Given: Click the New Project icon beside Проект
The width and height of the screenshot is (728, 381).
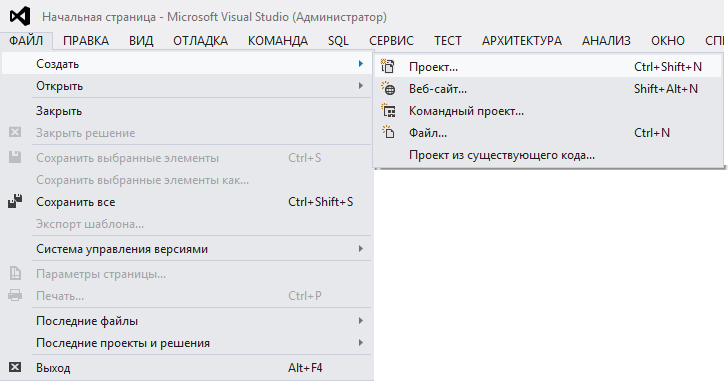Looking at the screenshot, I should click(x=388, y=66).
